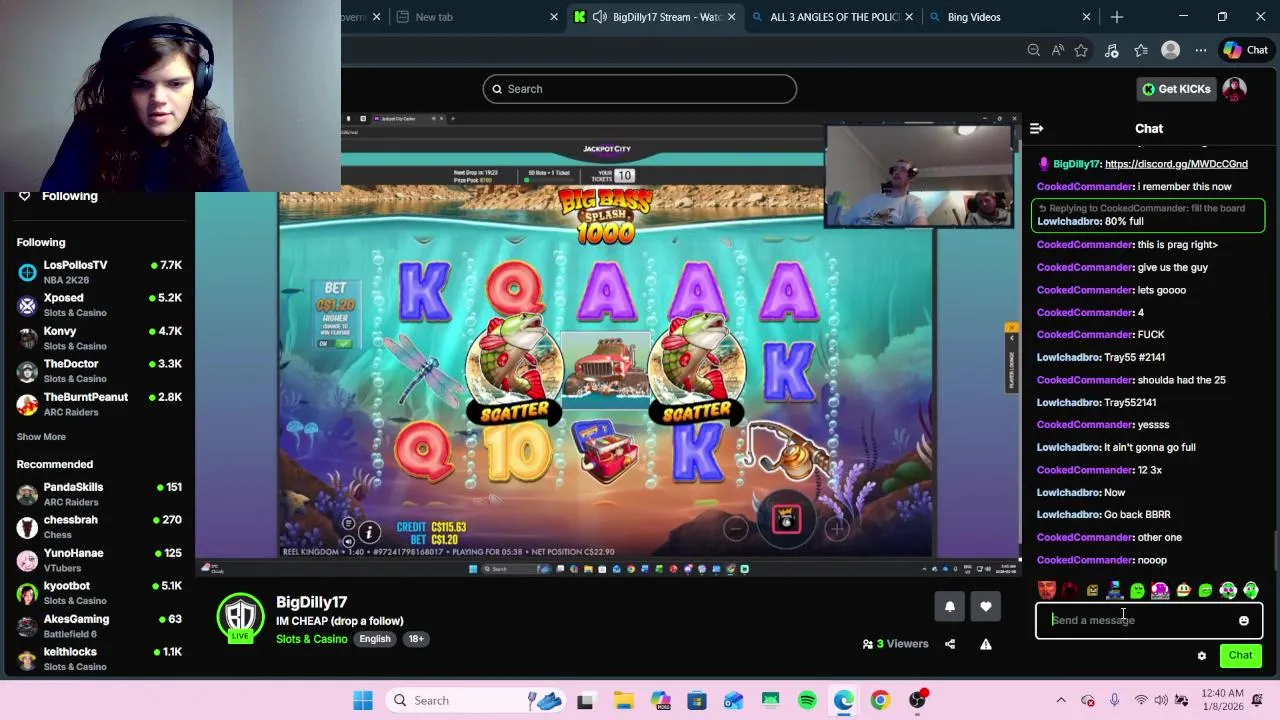This screenshot has width=1280, height=720.
Task: Collapse the chat panel arrow icon
Action: tap(1036, 128)
